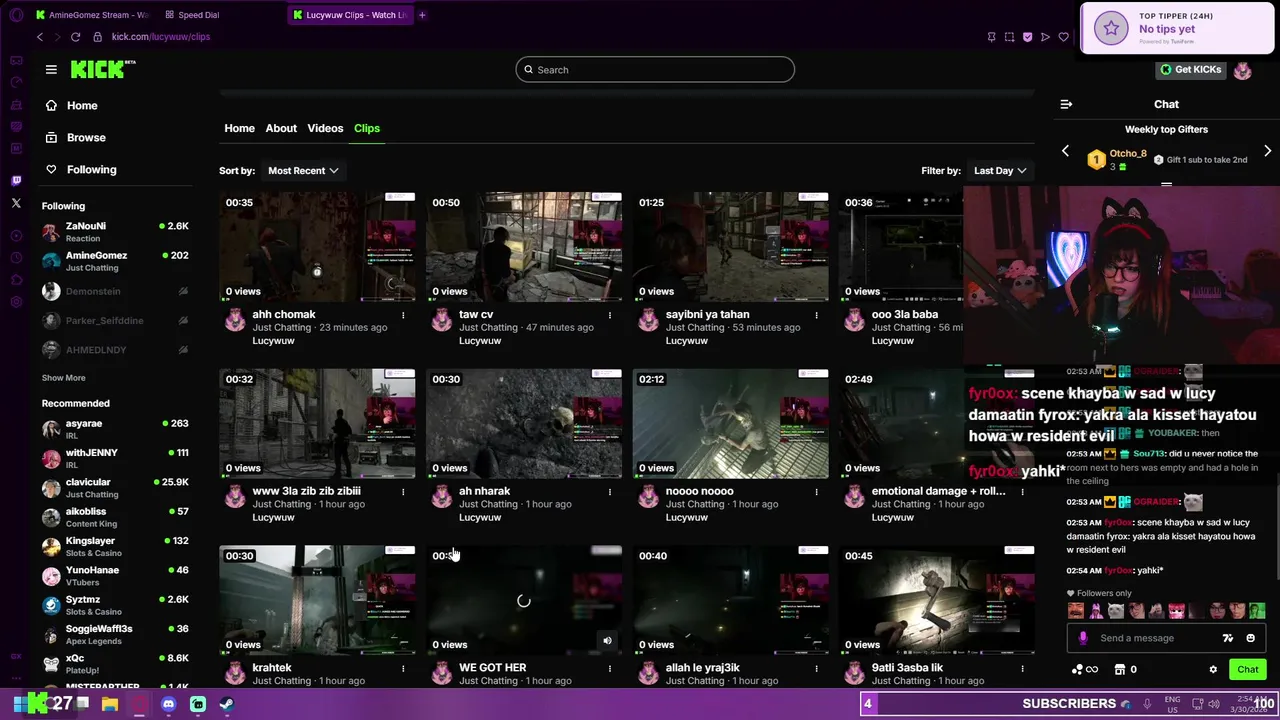Image resolution: width=1280 pixels, height=720 pixels.
Task: Open X in browser sidebar
Action: point(16,203)
